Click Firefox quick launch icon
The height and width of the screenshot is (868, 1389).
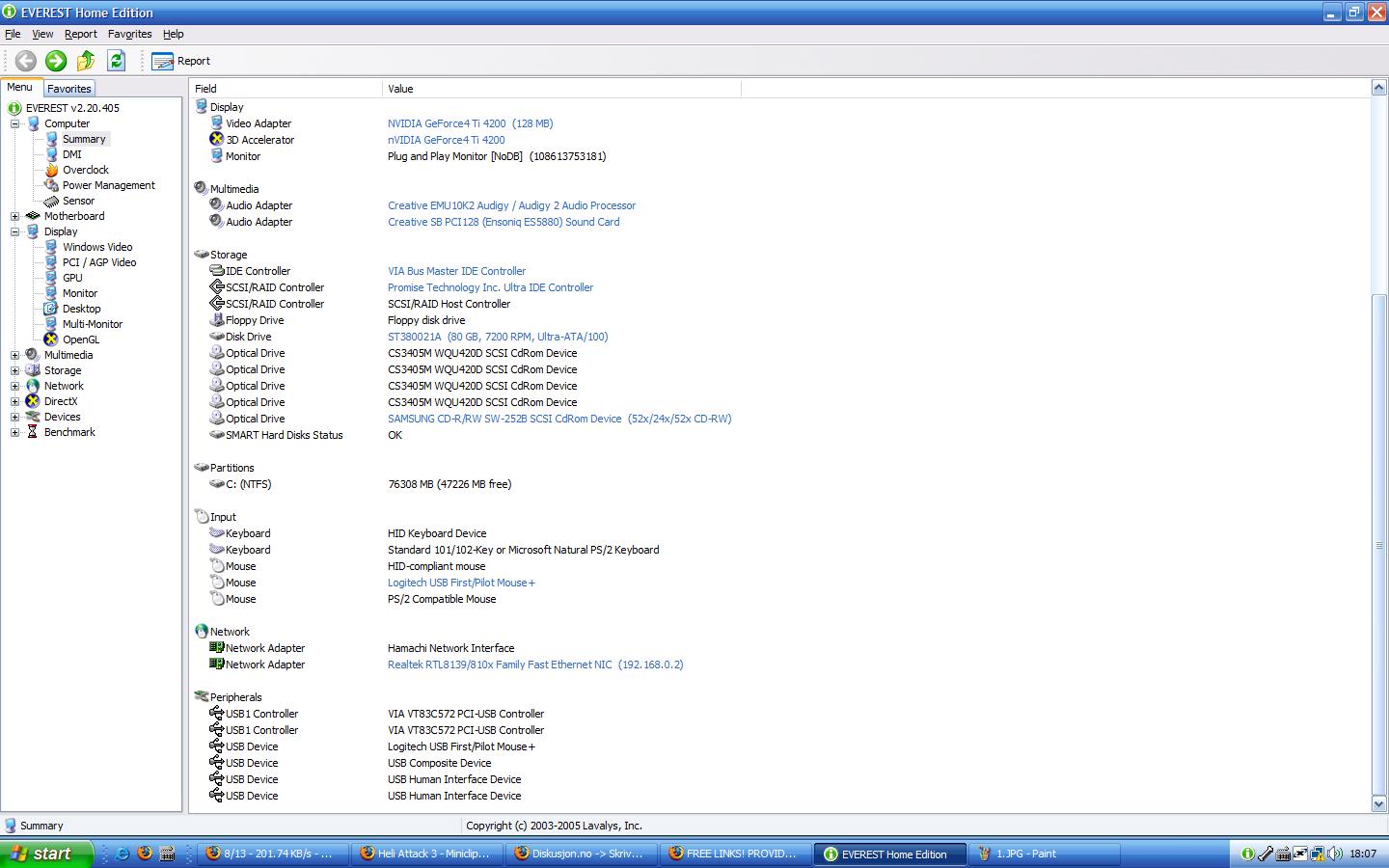tap(145, 854)
